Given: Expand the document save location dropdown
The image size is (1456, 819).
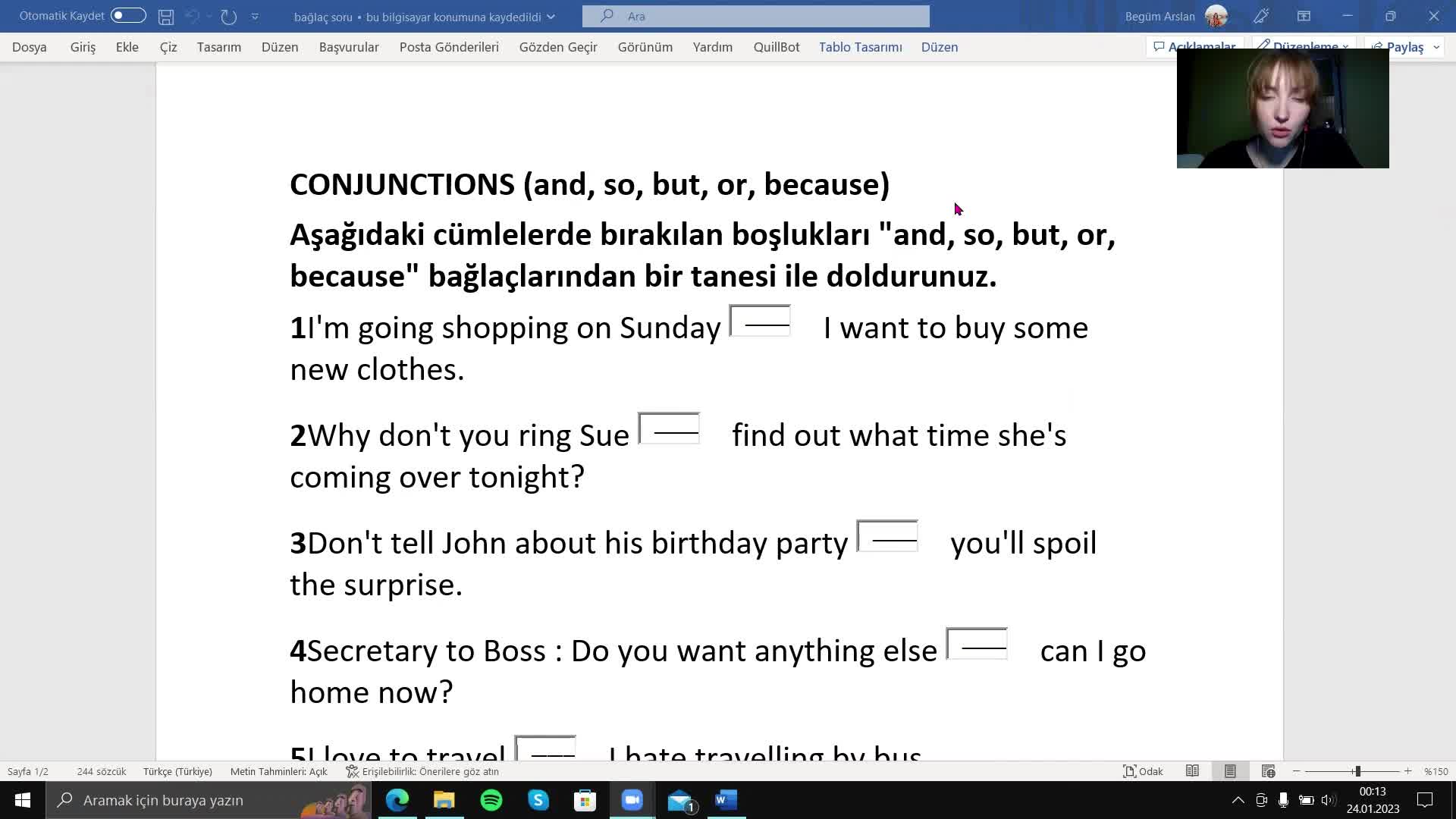Looking at the screenshot, I should [551, 17].
